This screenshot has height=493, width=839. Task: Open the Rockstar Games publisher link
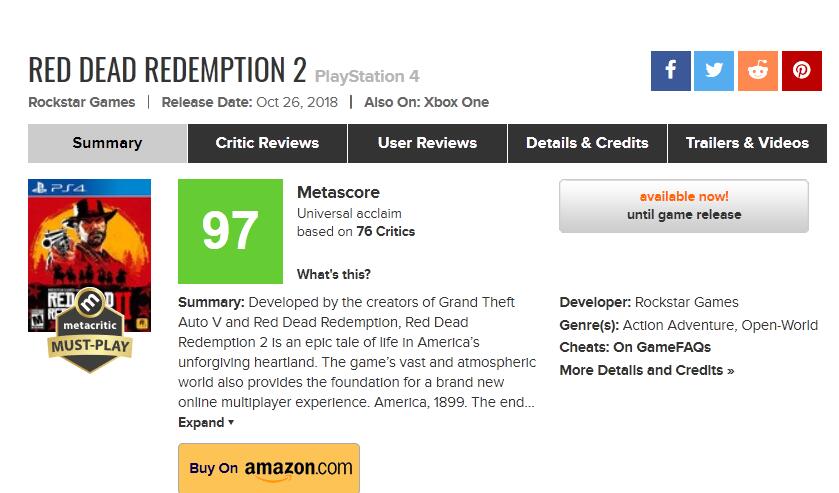tap(82, 102)
